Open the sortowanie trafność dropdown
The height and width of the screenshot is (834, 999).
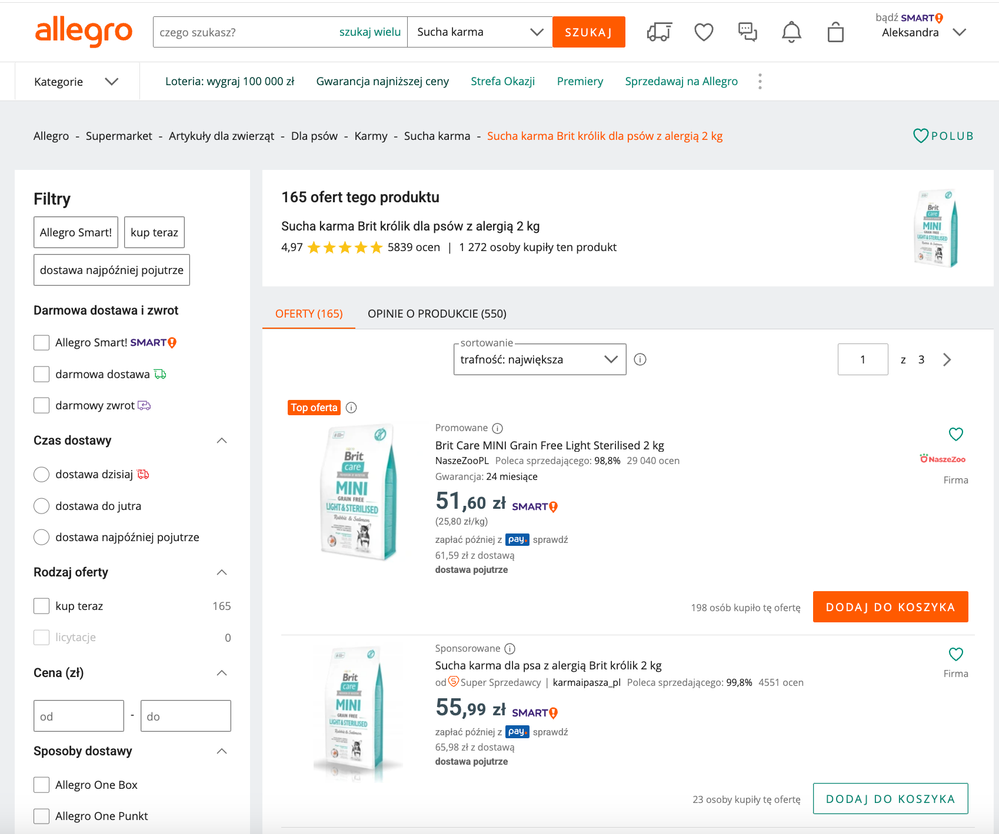pos(540,360)
